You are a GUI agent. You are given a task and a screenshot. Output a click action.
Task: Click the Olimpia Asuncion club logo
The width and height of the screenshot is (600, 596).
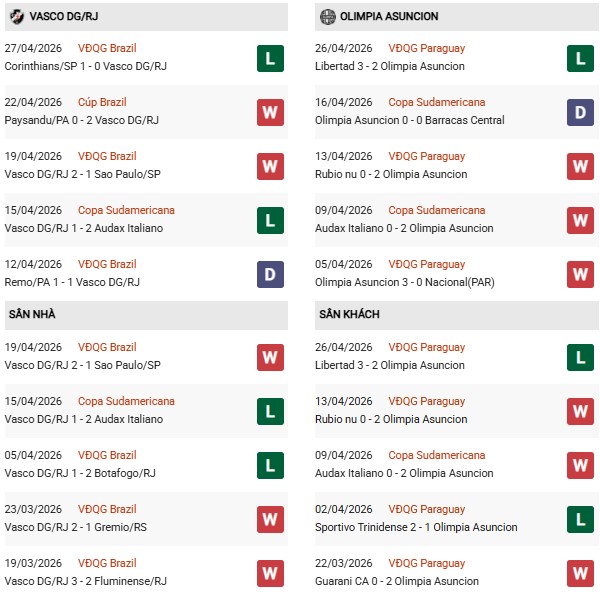coord(327,17)
